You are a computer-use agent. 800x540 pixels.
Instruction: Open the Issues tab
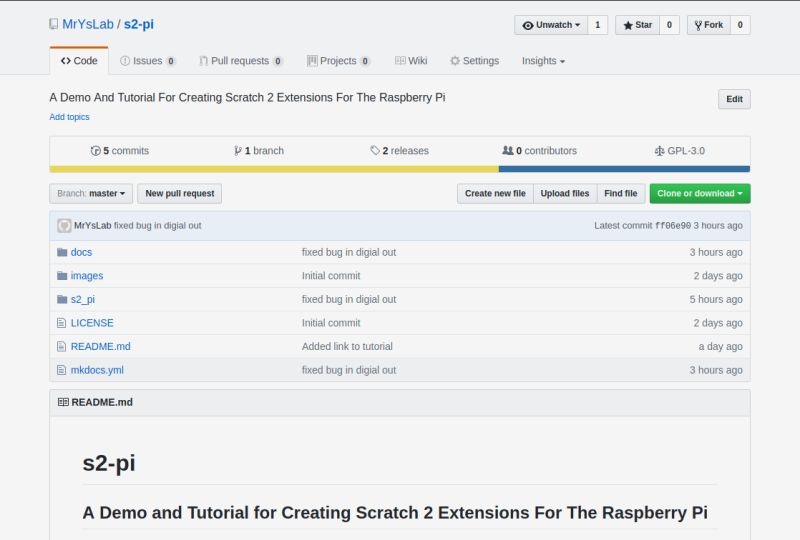pos(148,61)
